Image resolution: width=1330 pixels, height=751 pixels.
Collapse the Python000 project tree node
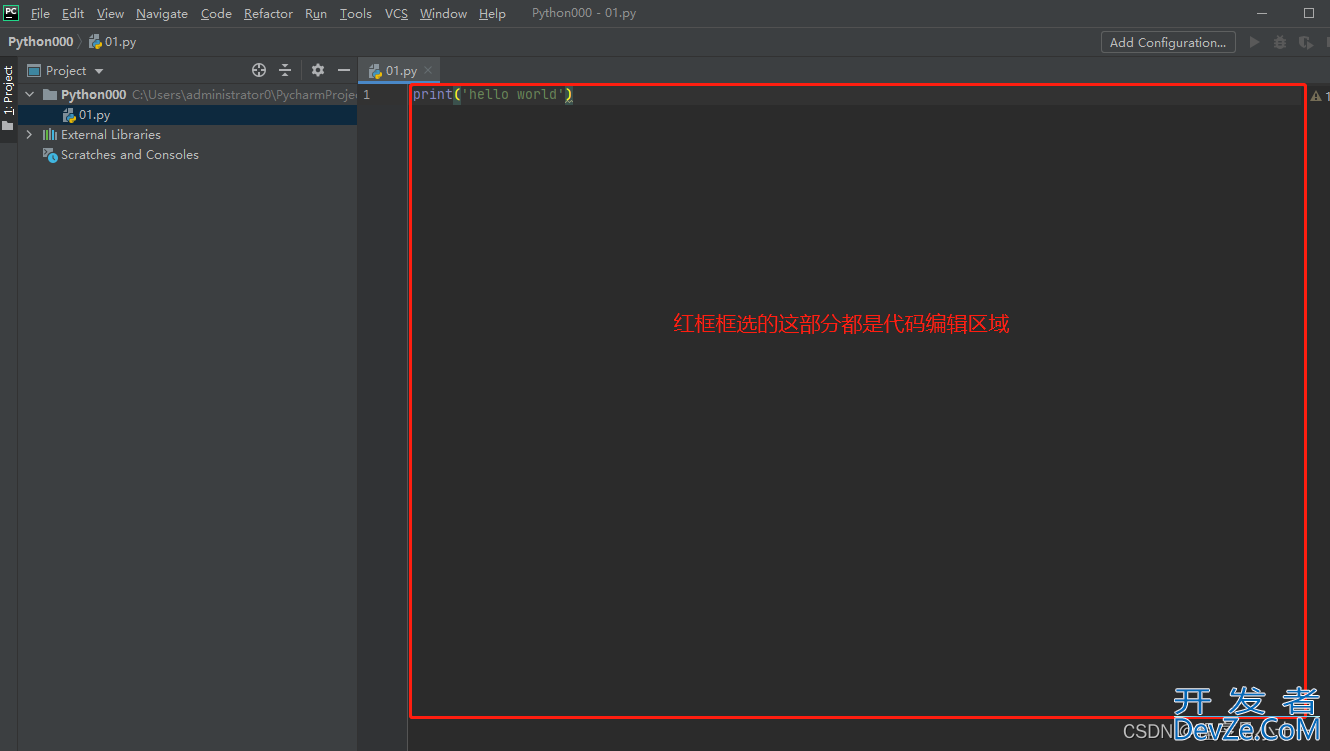[29, 94]
